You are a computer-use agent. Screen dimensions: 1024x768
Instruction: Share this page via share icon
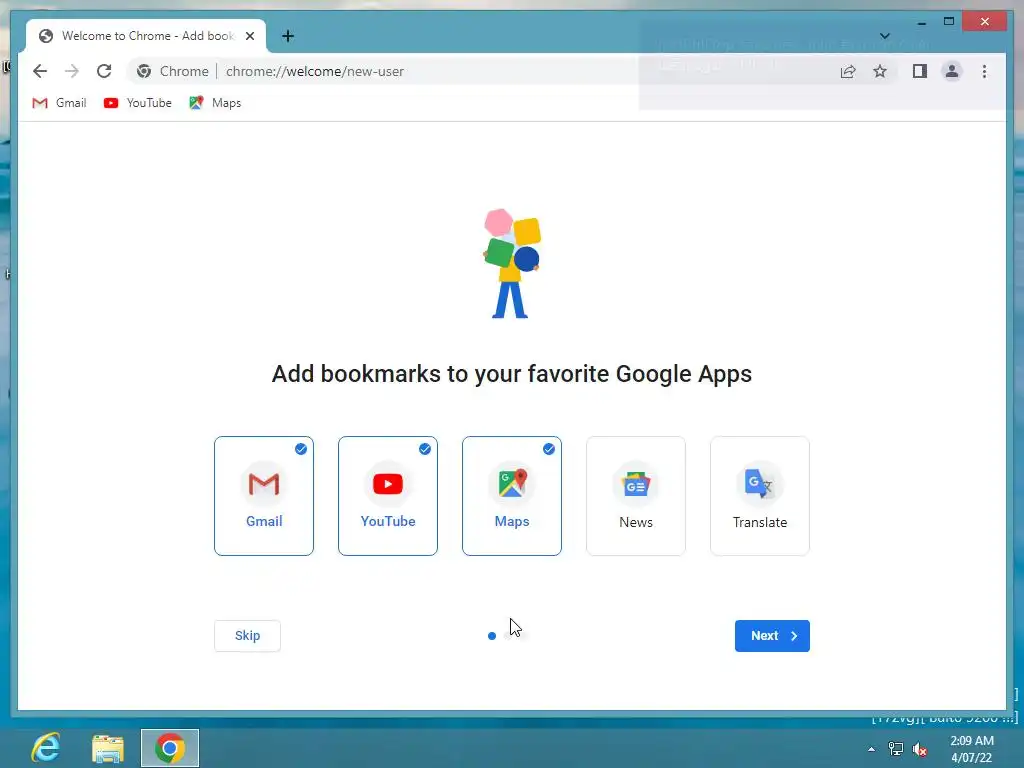coord(848,71)
